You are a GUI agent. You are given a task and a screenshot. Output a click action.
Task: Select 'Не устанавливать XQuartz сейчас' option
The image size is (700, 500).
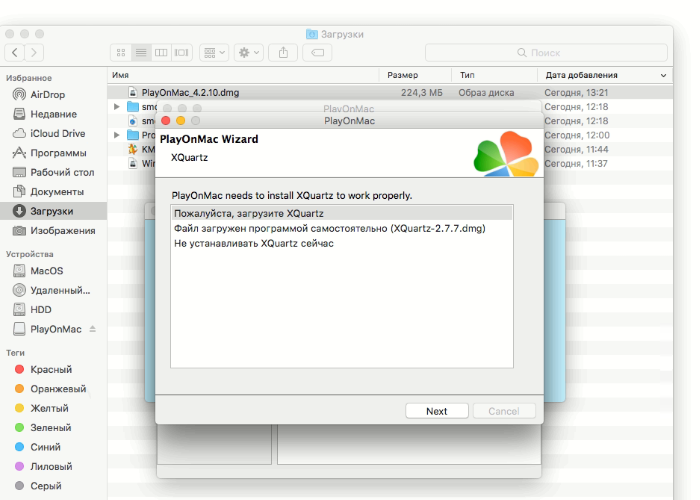[342, 243]
